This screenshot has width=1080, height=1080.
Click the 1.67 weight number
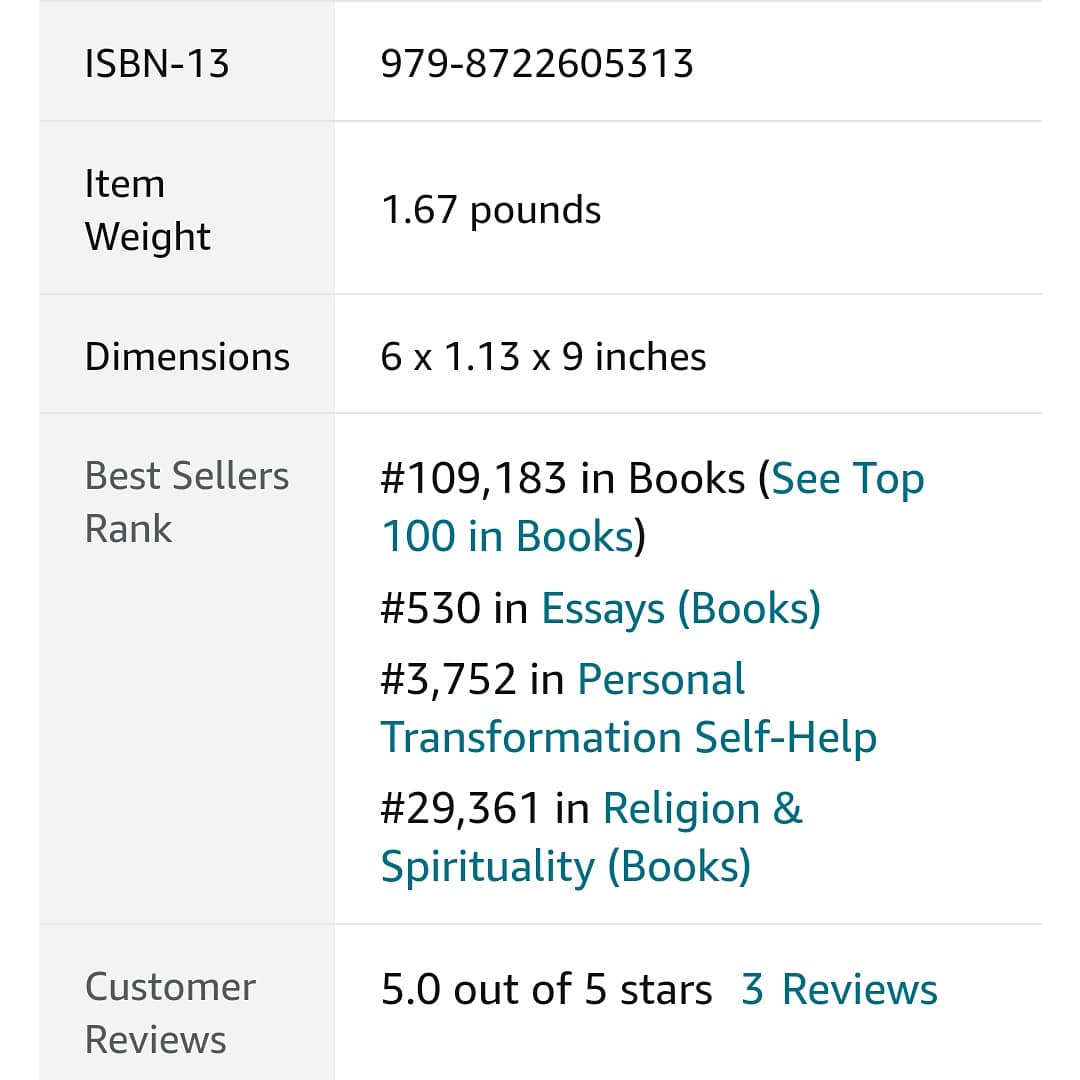pyautogui.click(x=419, y=210)
